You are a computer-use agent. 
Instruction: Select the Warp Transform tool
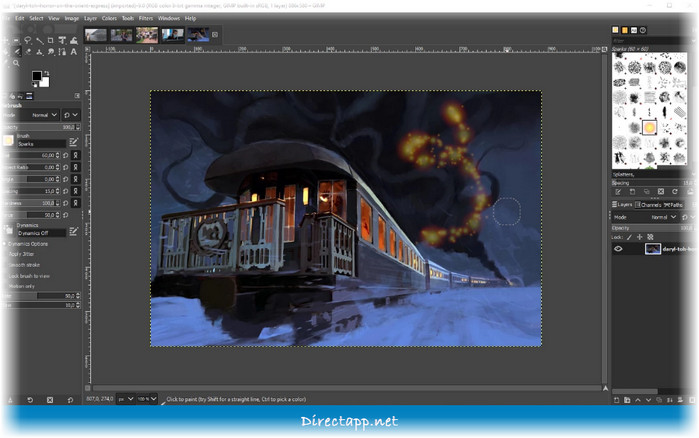point(74,41)
